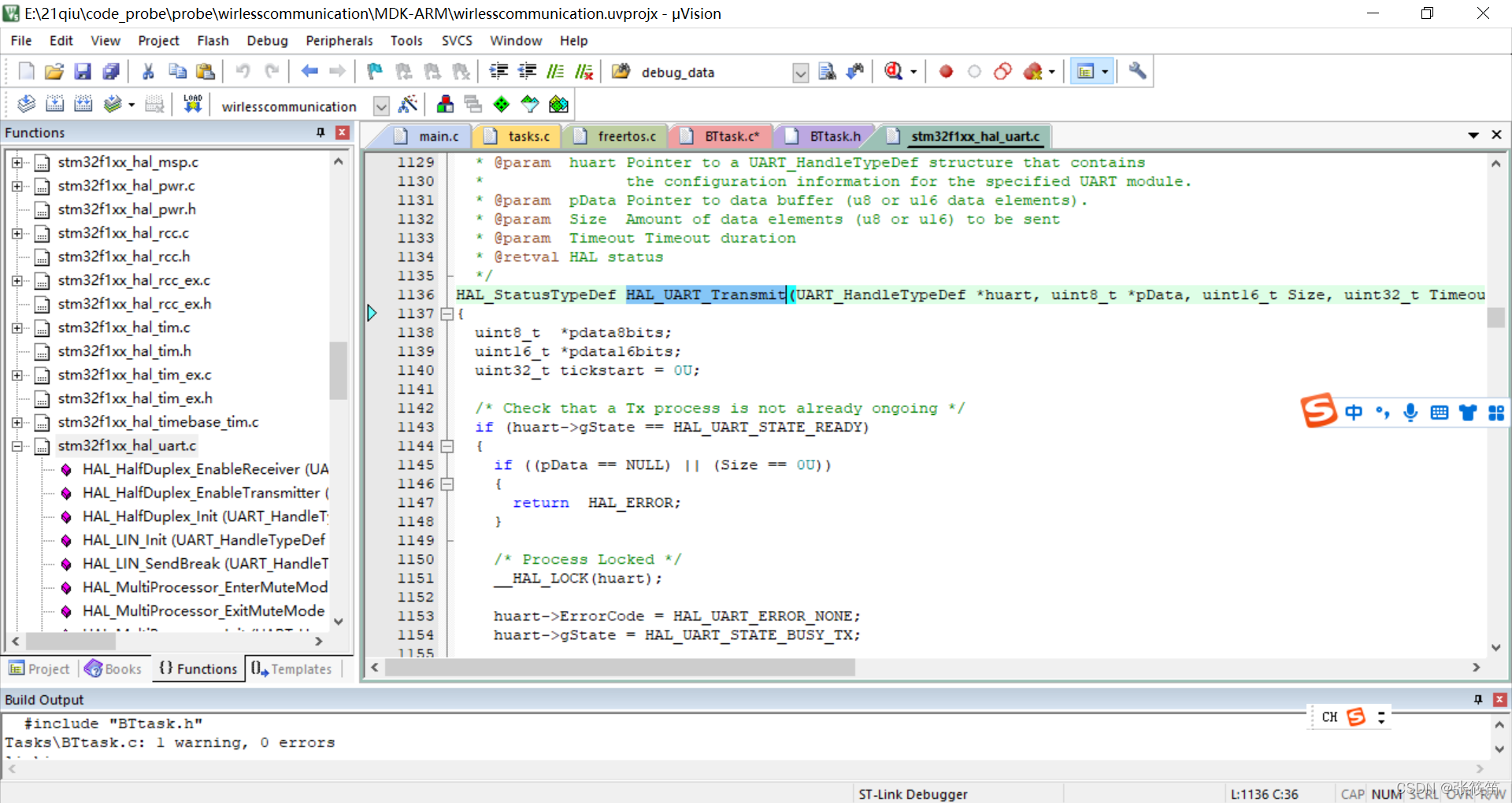Toggle Sogou soft keyboard icon
1512x803 pixels.
1439,413
